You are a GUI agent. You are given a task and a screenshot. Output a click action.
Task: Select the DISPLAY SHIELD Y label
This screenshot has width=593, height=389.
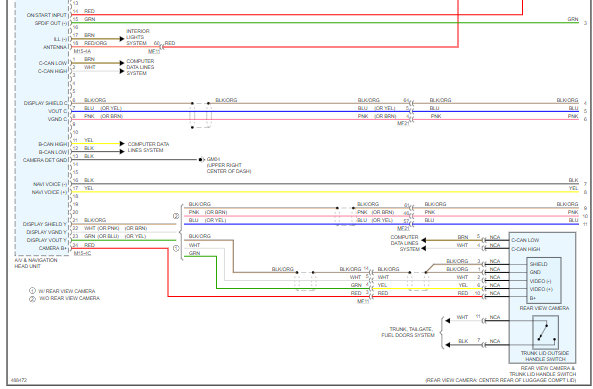coord(44,224)
